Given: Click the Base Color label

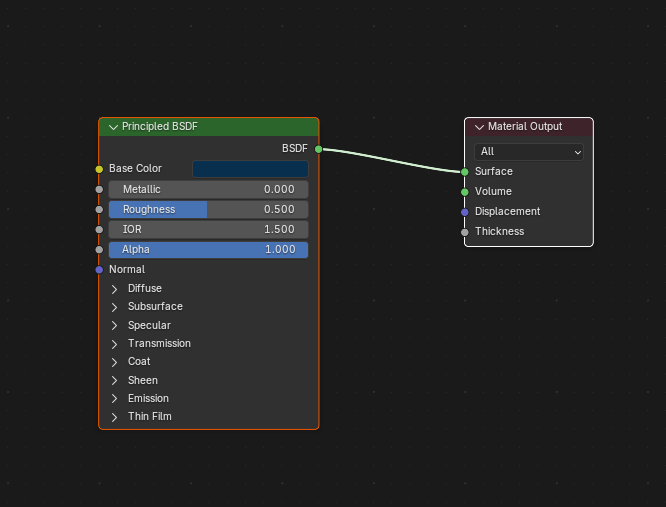Looking at the screenshot, I should (135, 169).
